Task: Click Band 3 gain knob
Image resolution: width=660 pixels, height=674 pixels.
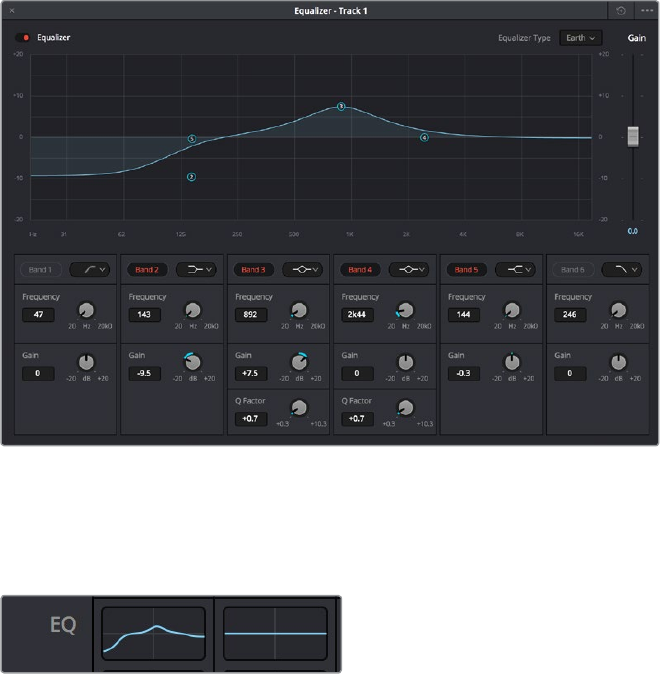Action: (299, 362)
